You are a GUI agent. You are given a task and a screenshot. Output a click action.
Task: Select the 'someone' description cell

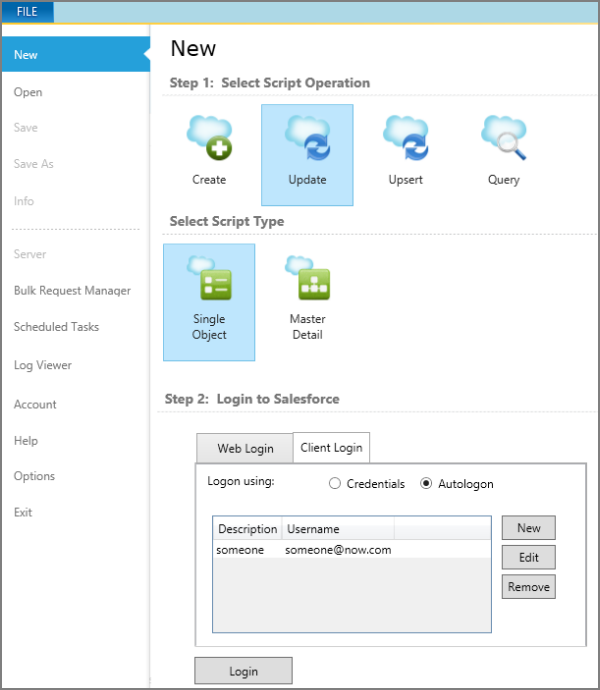pyautogui.click(x=240, y=550)
